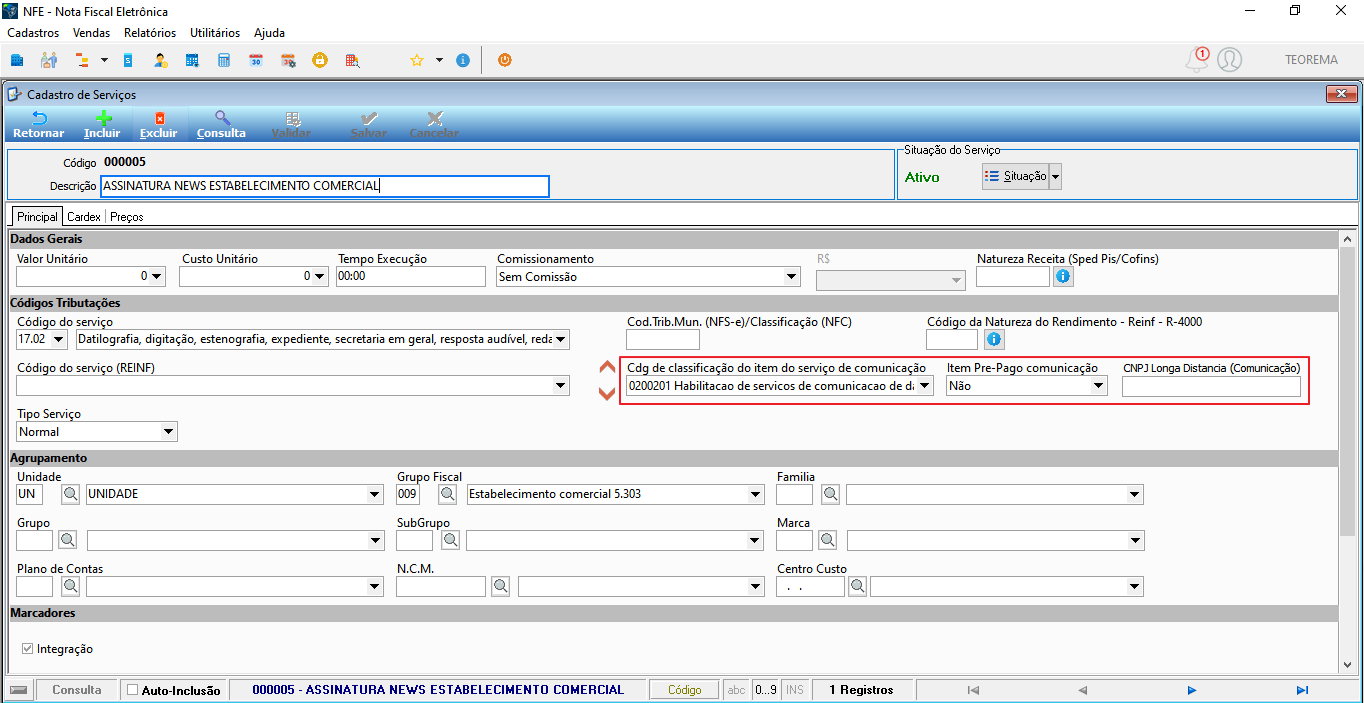Click the green plus Incluir button
Screen dimensions: 1364x703
pyautogui.click(x=102, y=125)
